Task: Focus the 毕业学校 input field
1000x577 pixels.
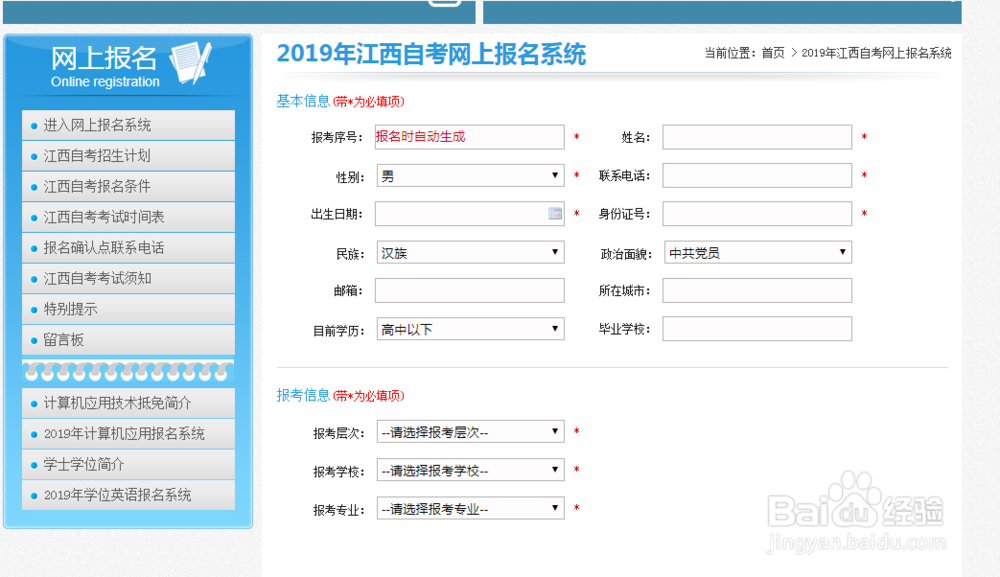Action: (x=757, y=328)
